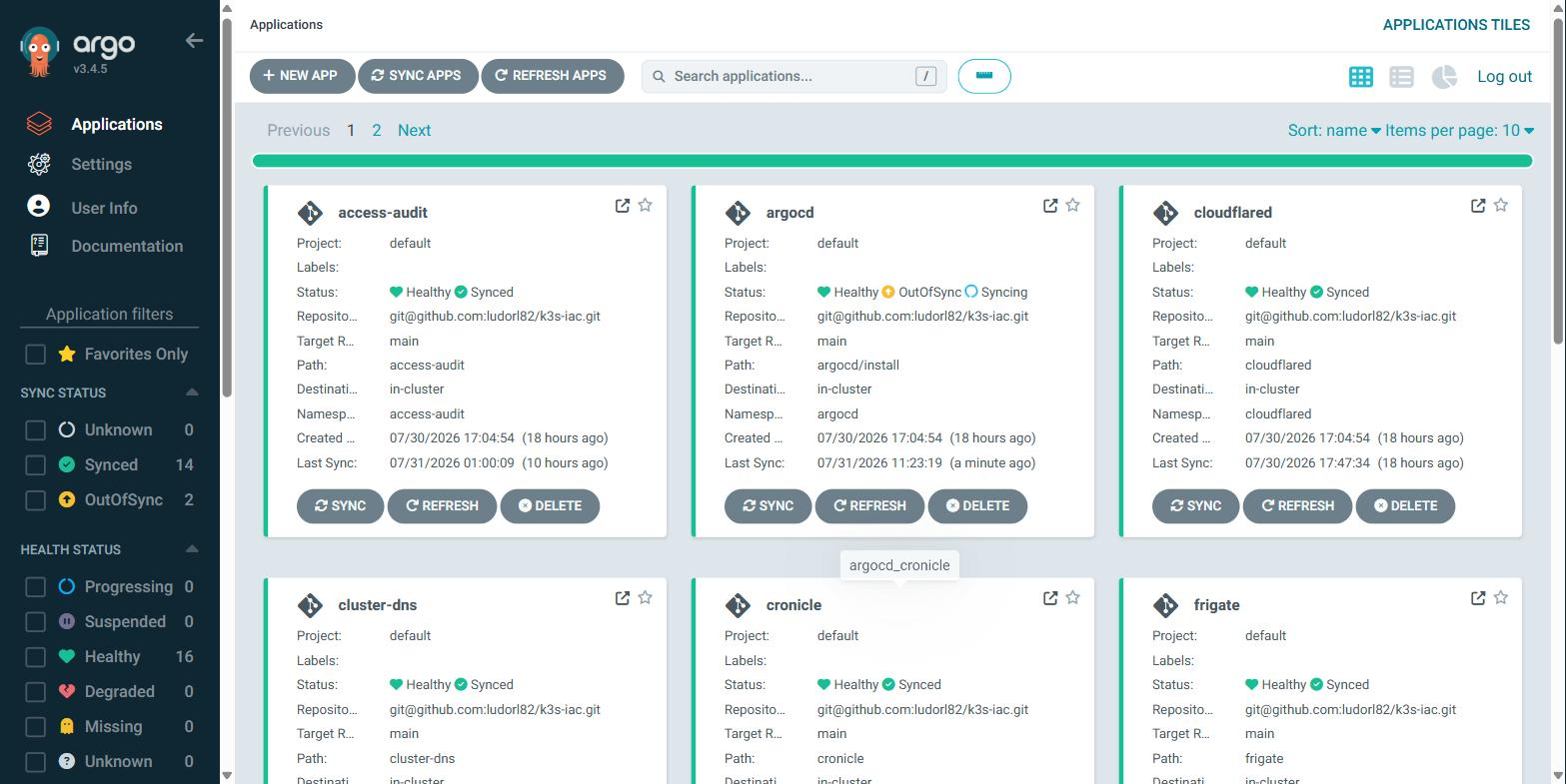Select page 1 in pagination
This screenshot has height=784, width=1566.
point(351,130)
